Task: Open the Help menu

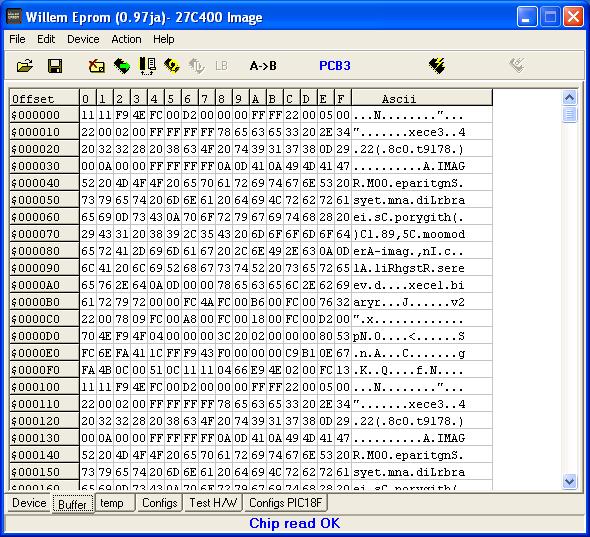Action: (163, 39)
